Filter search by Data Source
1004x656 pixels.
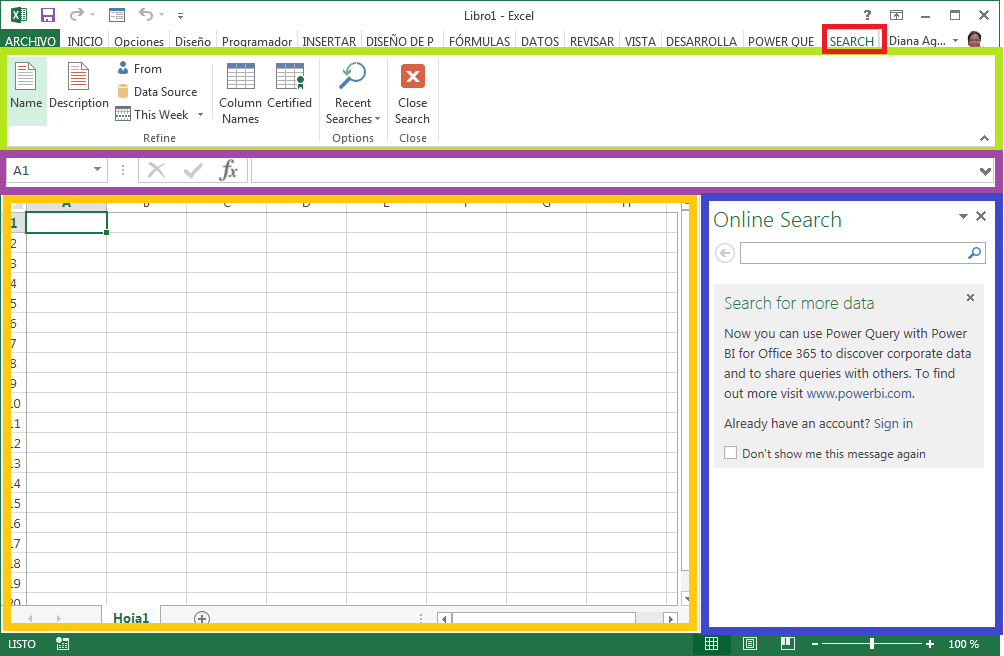point(158,92)
